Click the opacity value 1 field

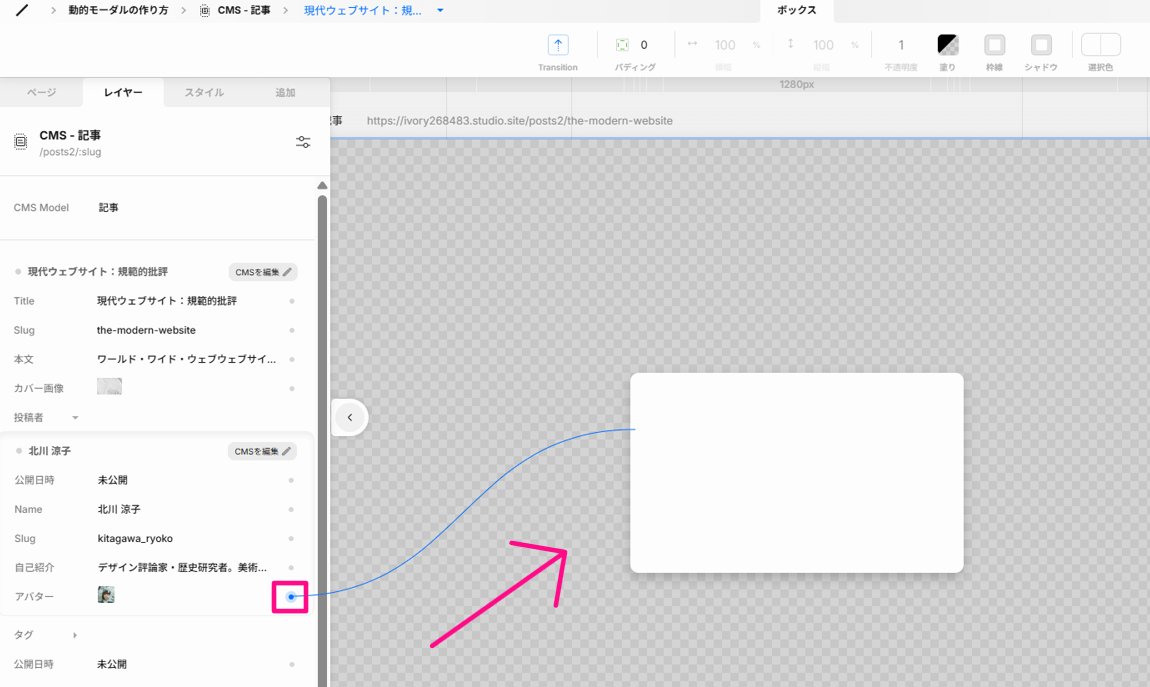pos(901,45)
